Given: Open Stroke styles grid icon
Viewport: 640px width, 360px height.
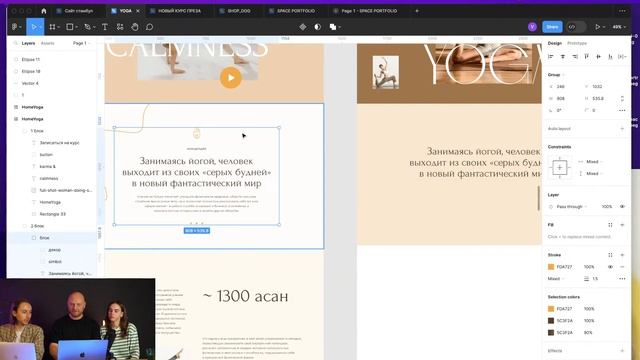Looking at the screenshot, I should [x=610, y=255].
